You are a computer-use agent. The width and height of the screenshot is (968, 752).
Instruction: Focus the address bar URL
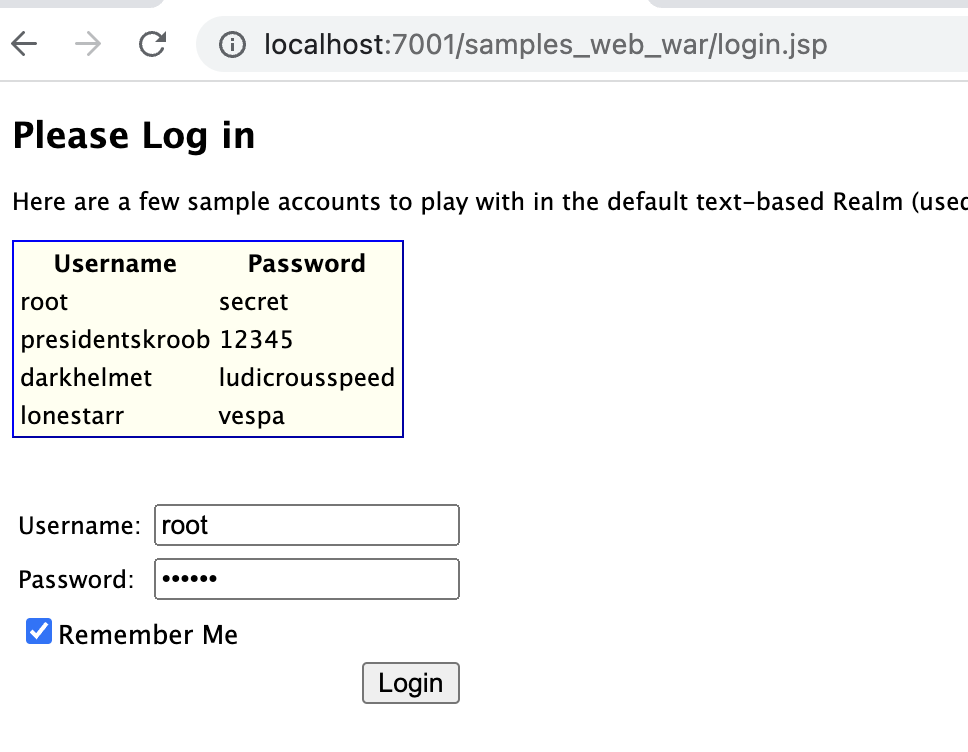pyautogui.click(x=545, y=45)
